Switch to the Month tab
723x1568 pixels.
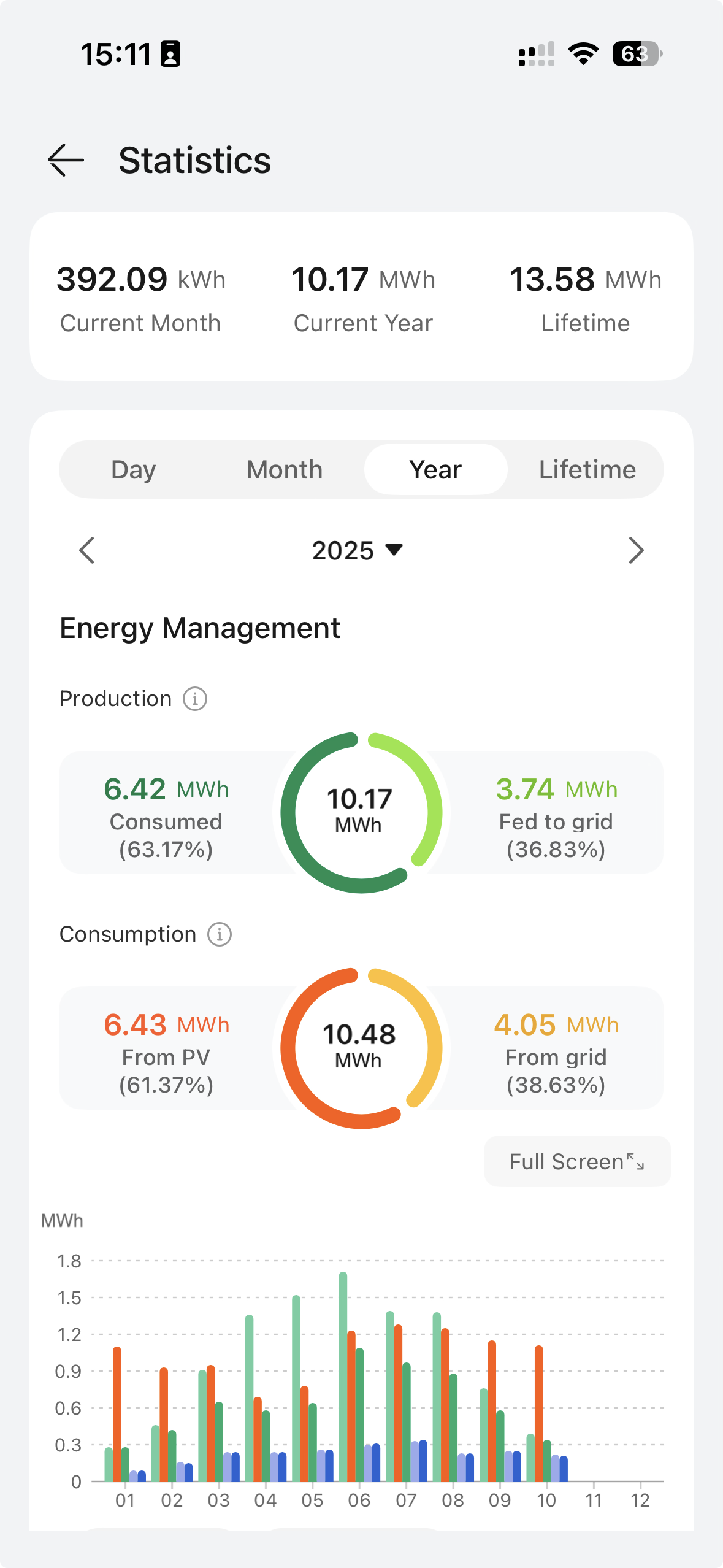pyautogui.click(x=285, y=469)
